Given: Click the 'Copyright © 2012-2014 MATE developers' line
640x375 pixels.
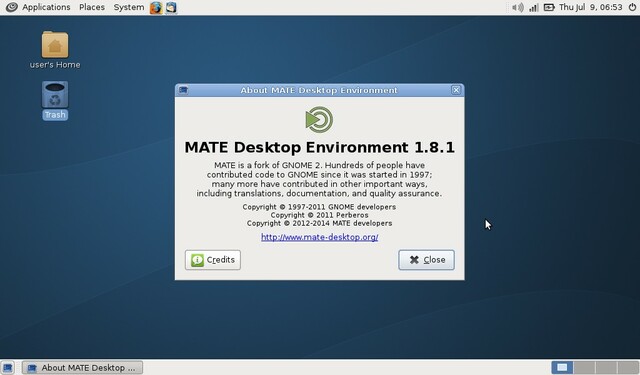Looking at the screenshot, I should point(319,223).
